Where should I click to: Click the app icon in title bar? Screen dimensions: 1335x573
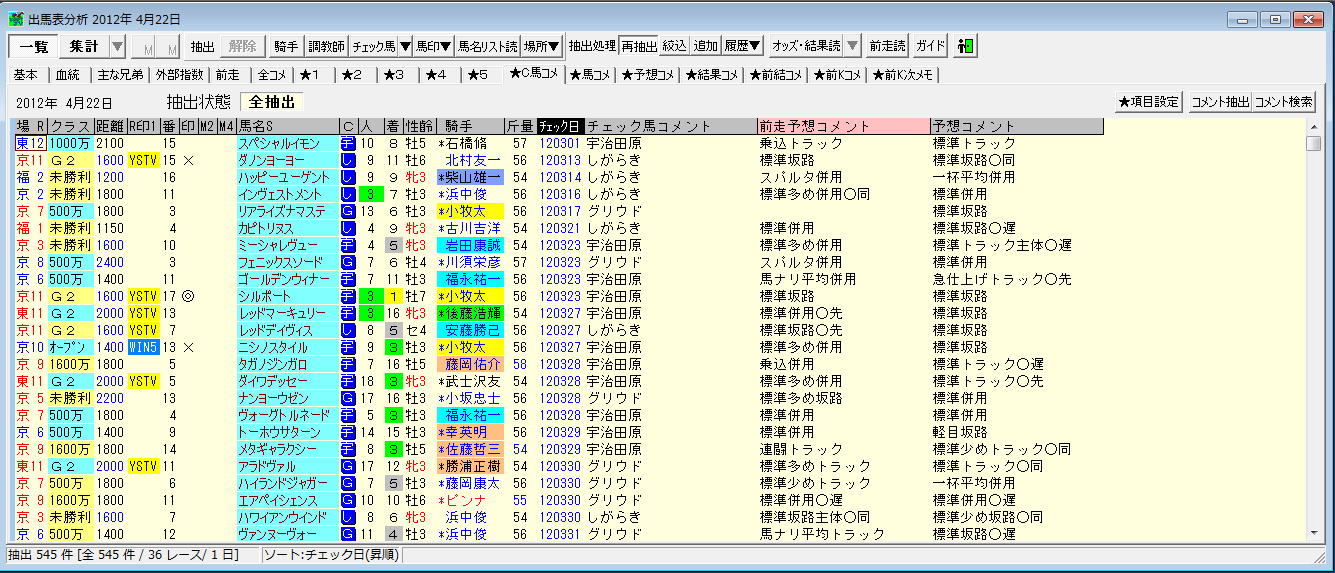point(15,19)
